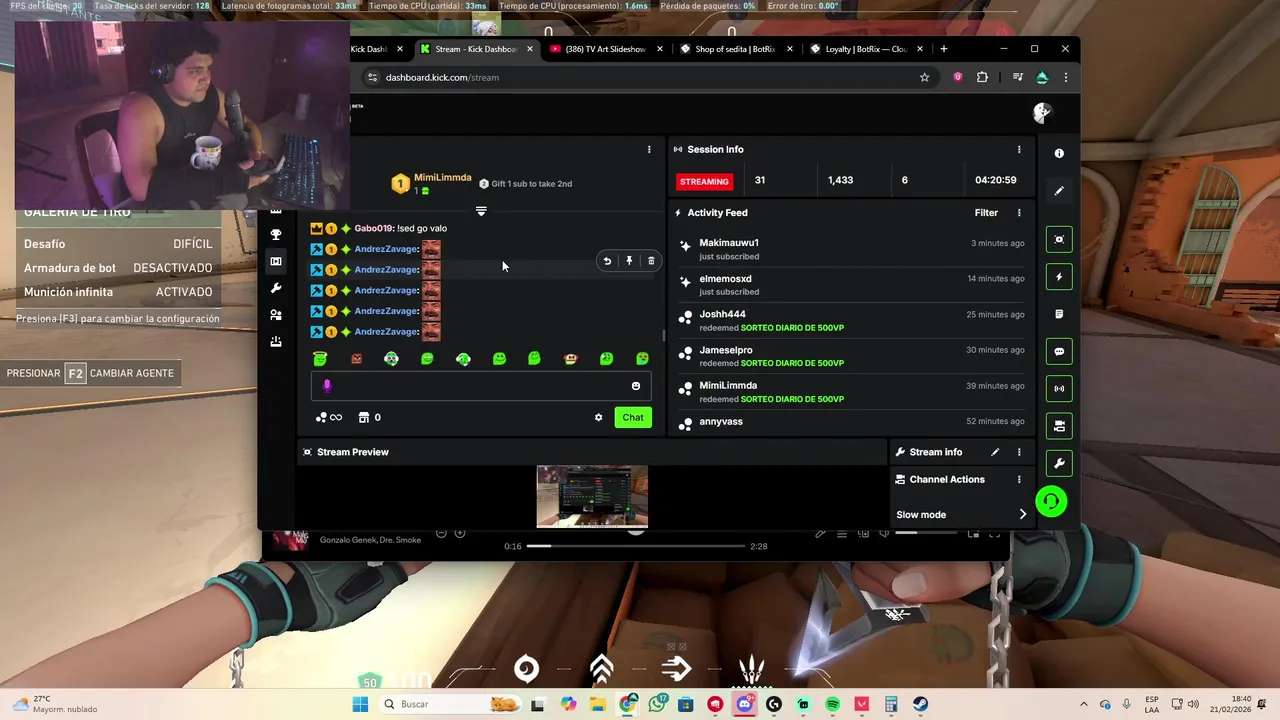Viewport: 1280px width, 720px height.
Task: Open the info icon in right toolbar
Action: (1059, 153)
